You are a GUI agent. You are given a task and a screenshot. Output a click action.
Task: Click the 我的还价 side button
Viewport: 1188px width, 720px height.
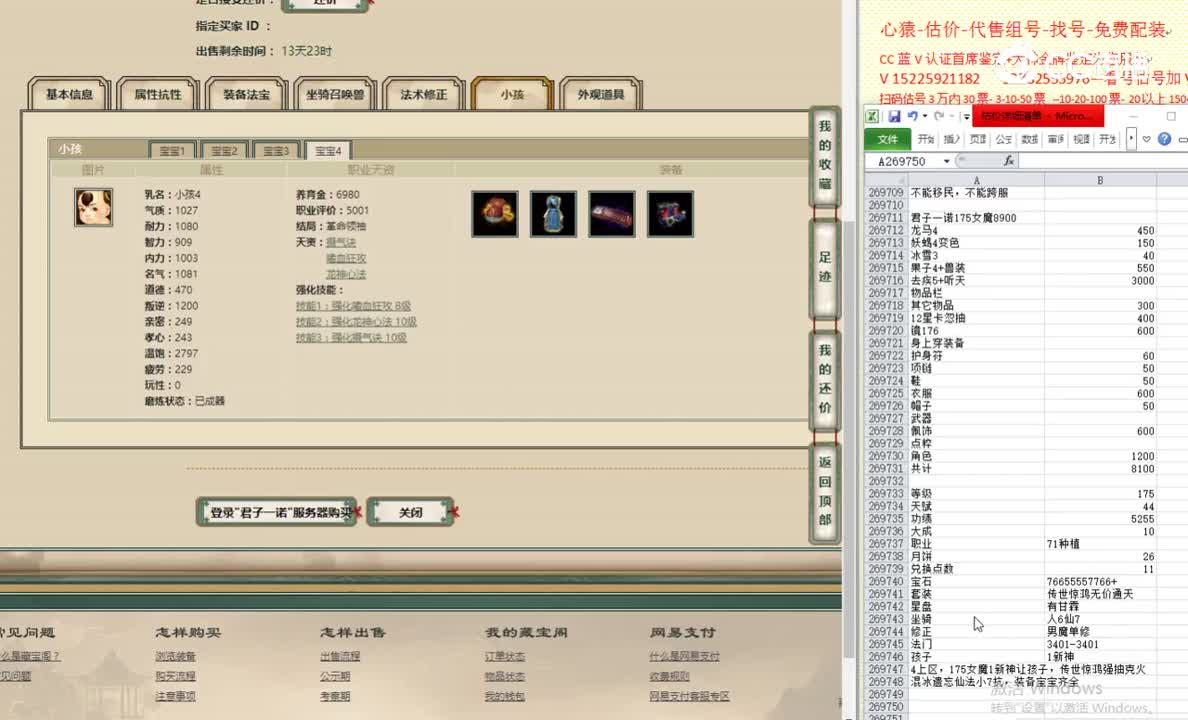(825, 379)
